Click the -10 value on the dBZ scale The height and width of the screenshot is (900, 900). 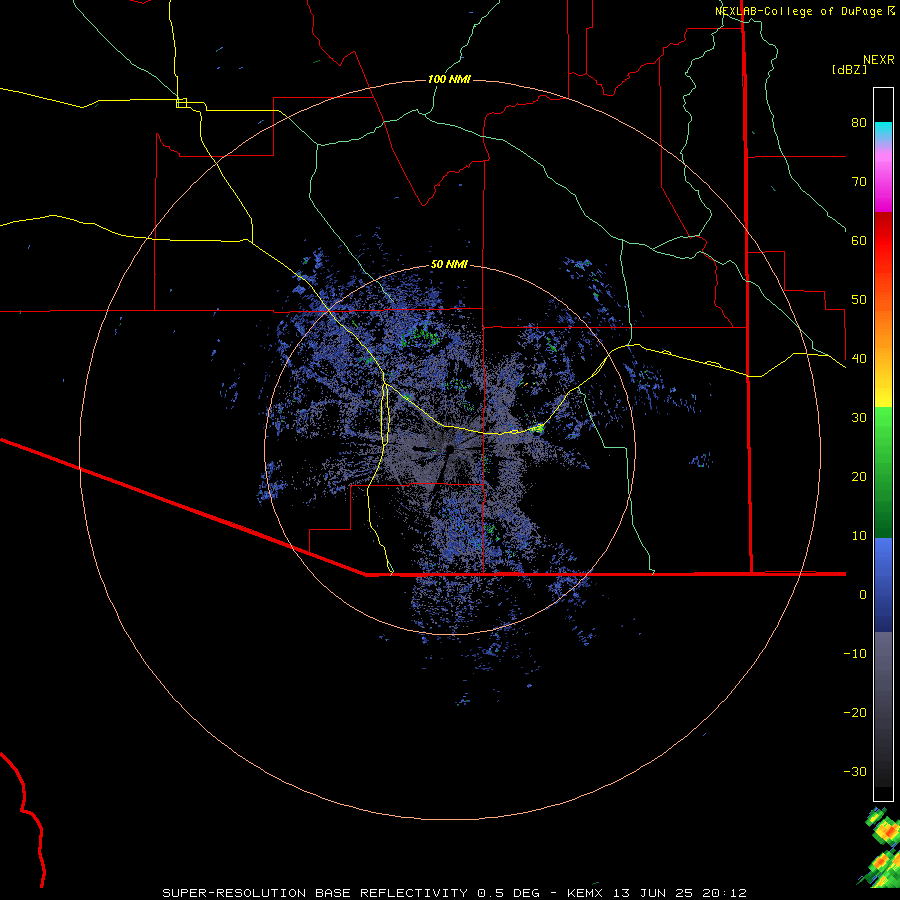(855, 654)
